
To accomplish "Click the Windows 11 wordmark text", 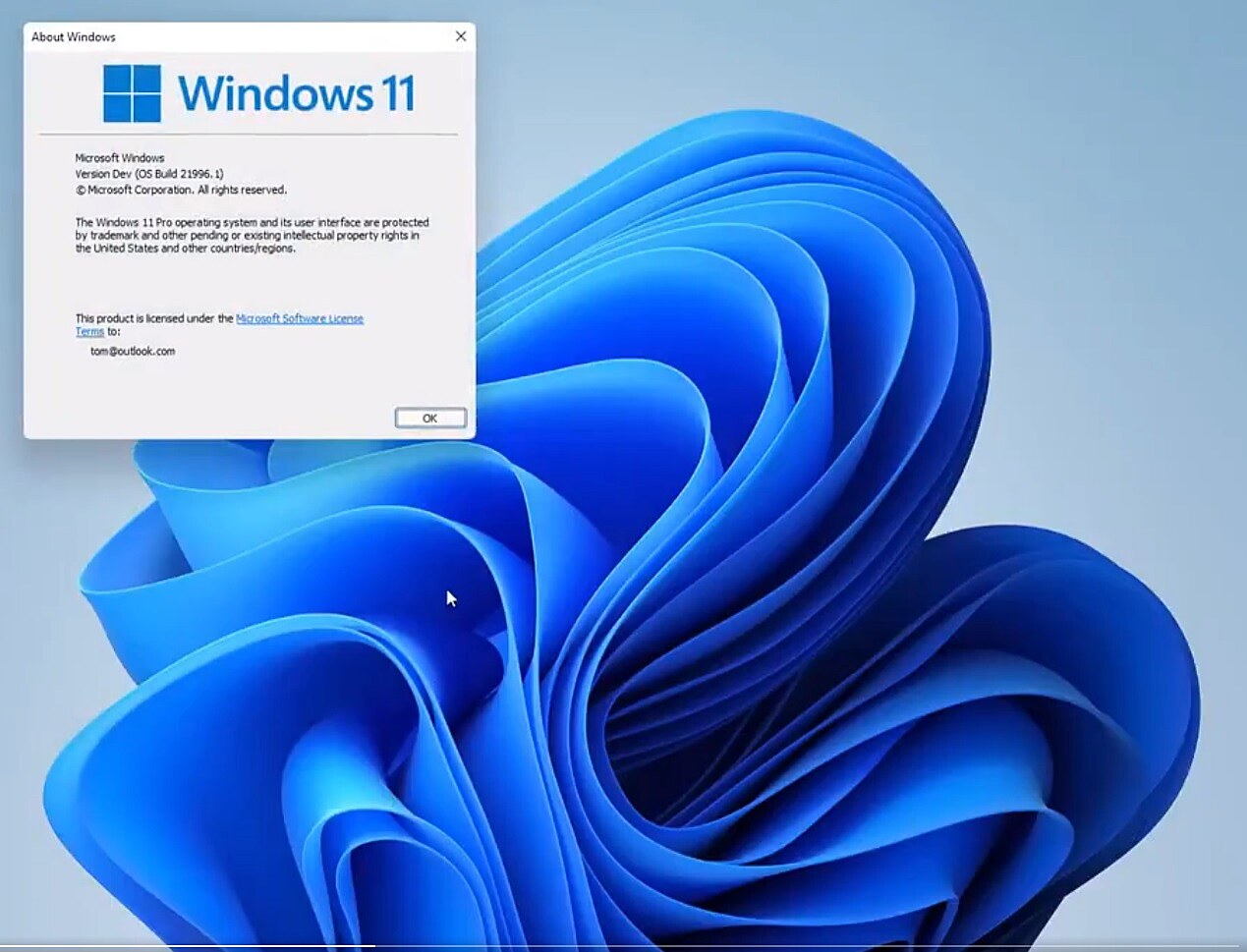I will (296, 93).
